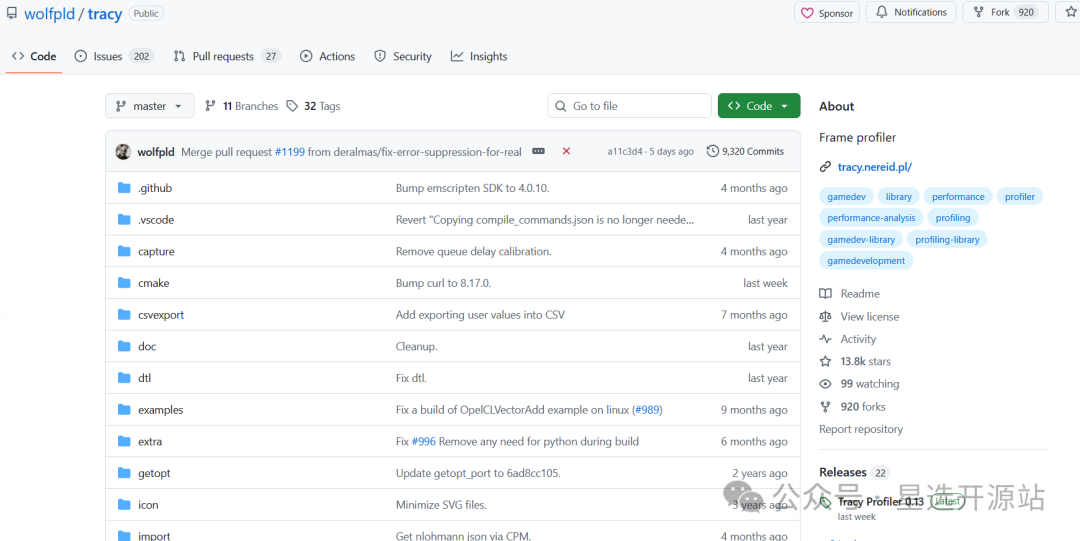Open the Pull requests tab
The height and width of the screenshot is (541, 1080).
coord(227,57)
